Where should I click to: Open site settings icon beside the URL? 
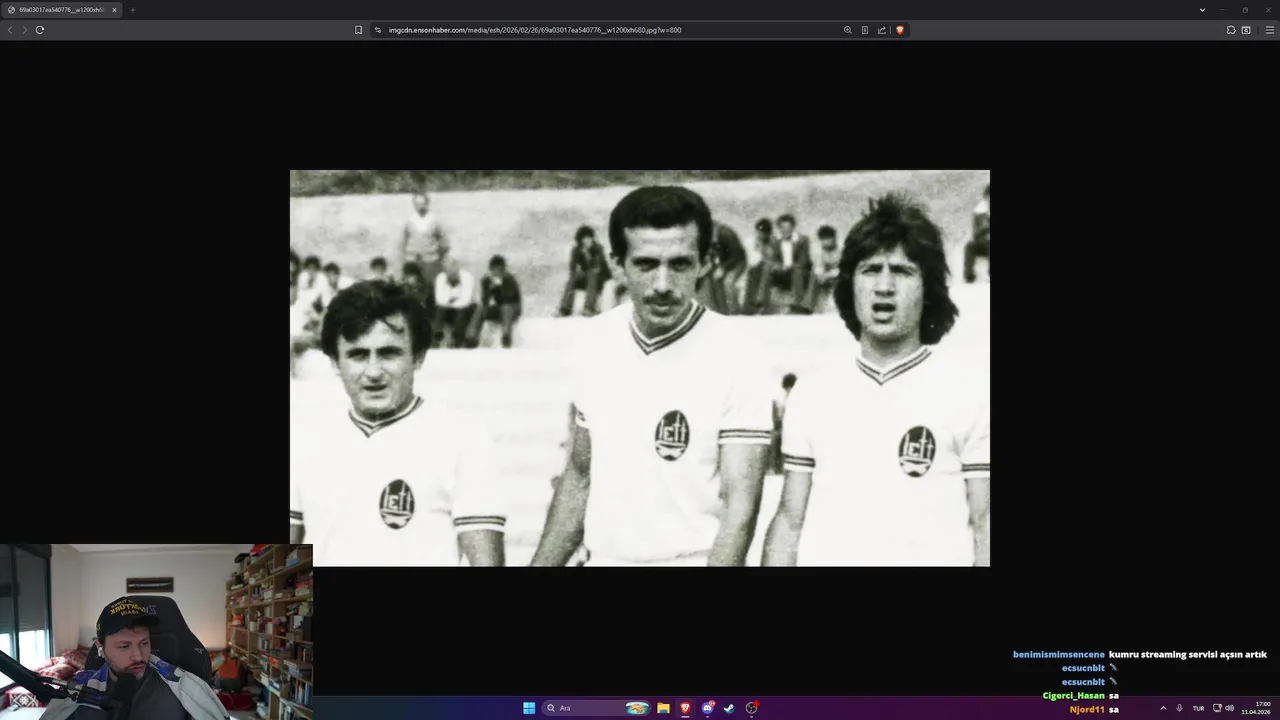[x=378, y=30]
